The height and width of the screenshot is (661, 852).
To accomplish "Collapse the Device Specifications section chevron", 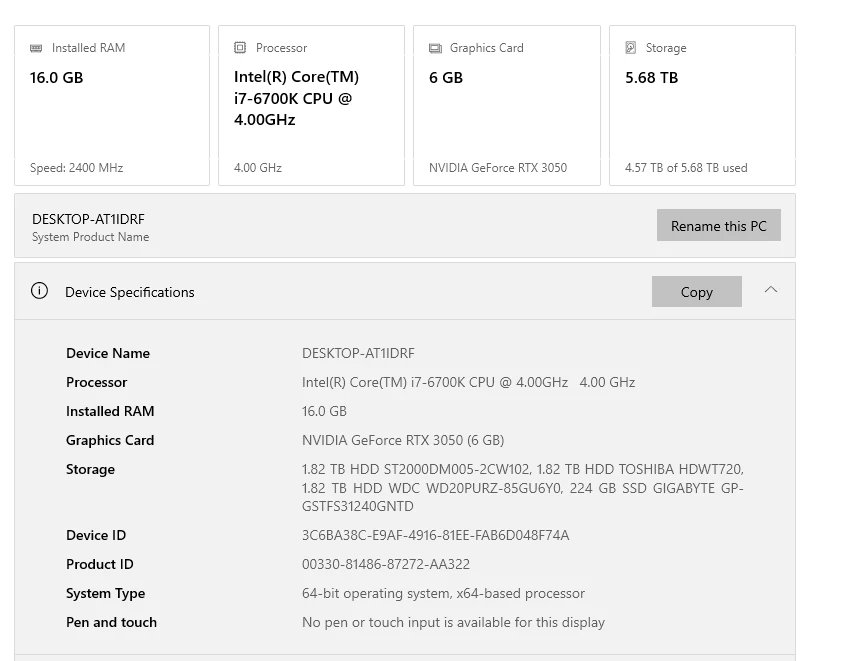I will click(x=770, y=290).
